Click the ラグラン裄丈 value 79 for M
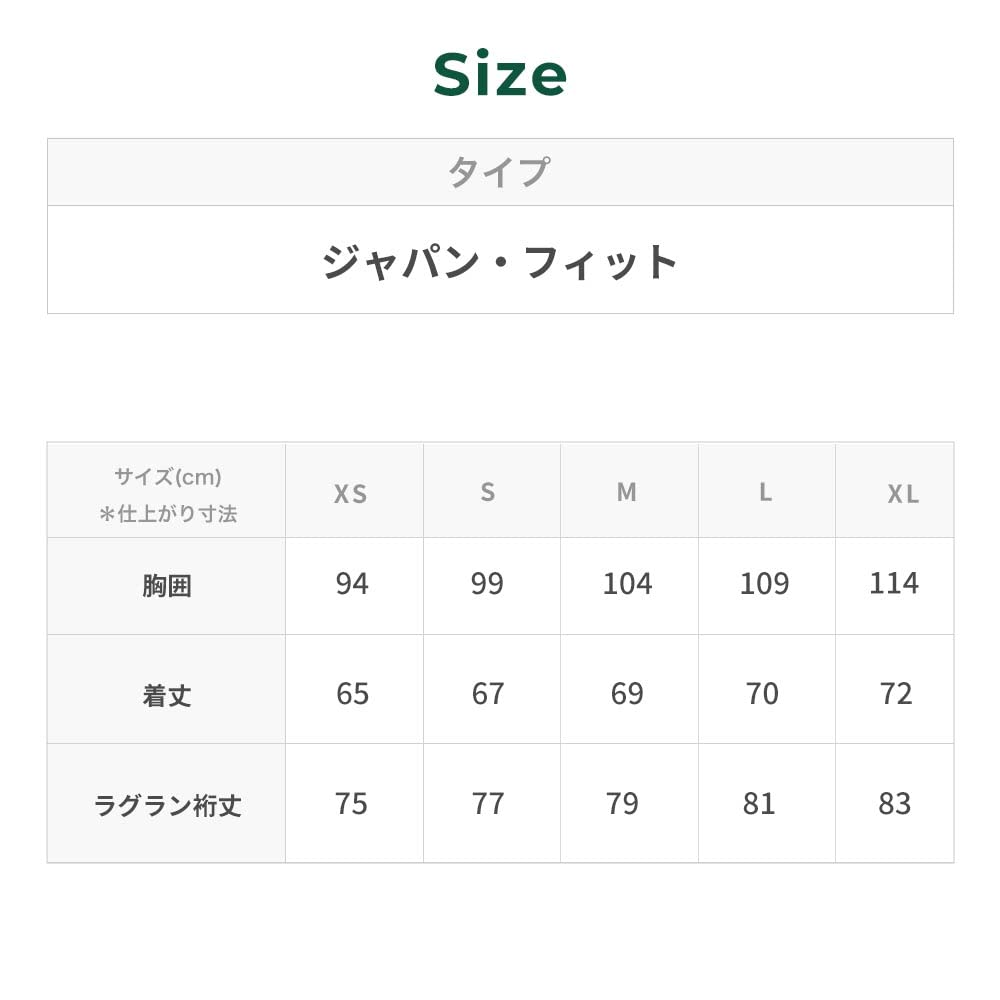 tap(622, 804)
